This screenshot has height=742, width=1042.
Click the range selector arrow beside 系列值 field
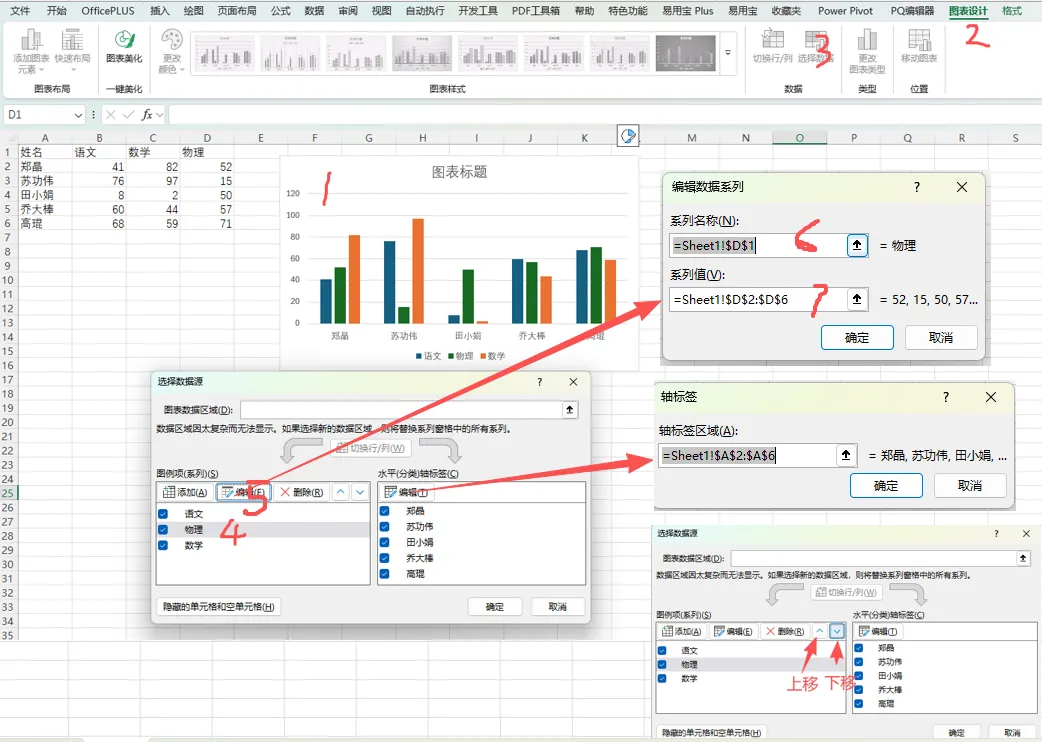tap(857, 300)
